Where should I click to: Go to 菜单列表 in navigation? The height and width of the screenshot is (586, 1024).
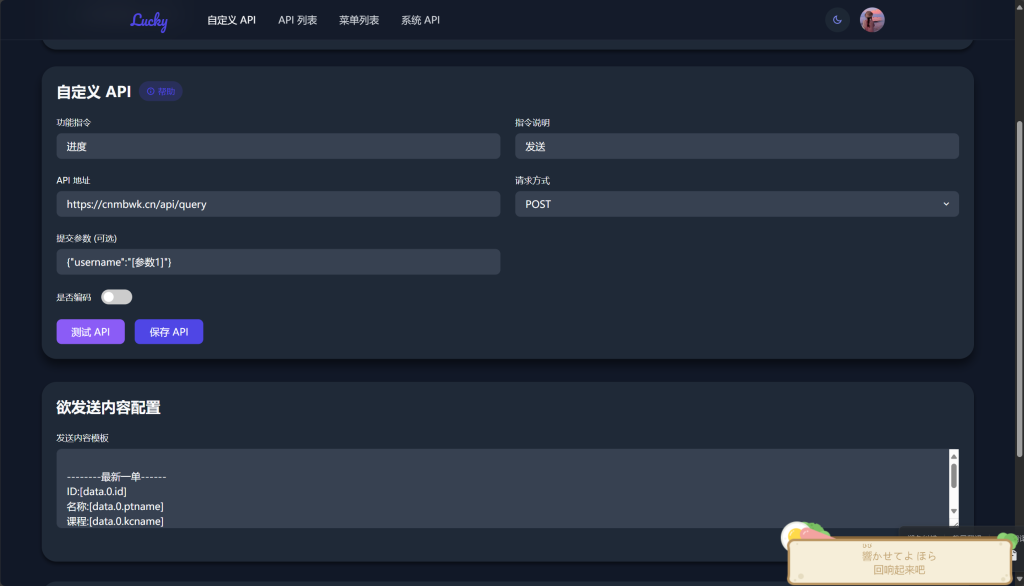[x=359, y=20]
